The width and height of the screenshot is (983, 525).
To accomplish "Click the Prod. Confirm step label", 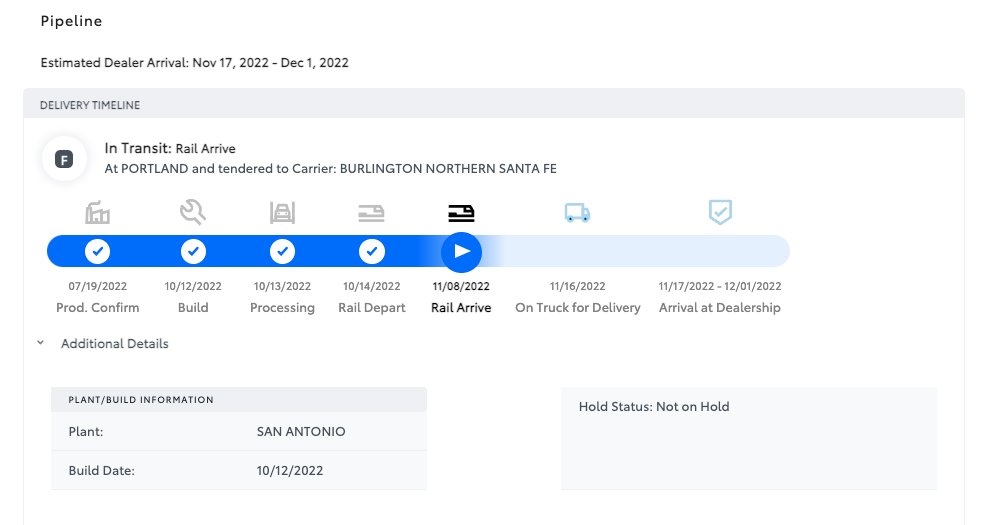I will click(x=98, y=307).
